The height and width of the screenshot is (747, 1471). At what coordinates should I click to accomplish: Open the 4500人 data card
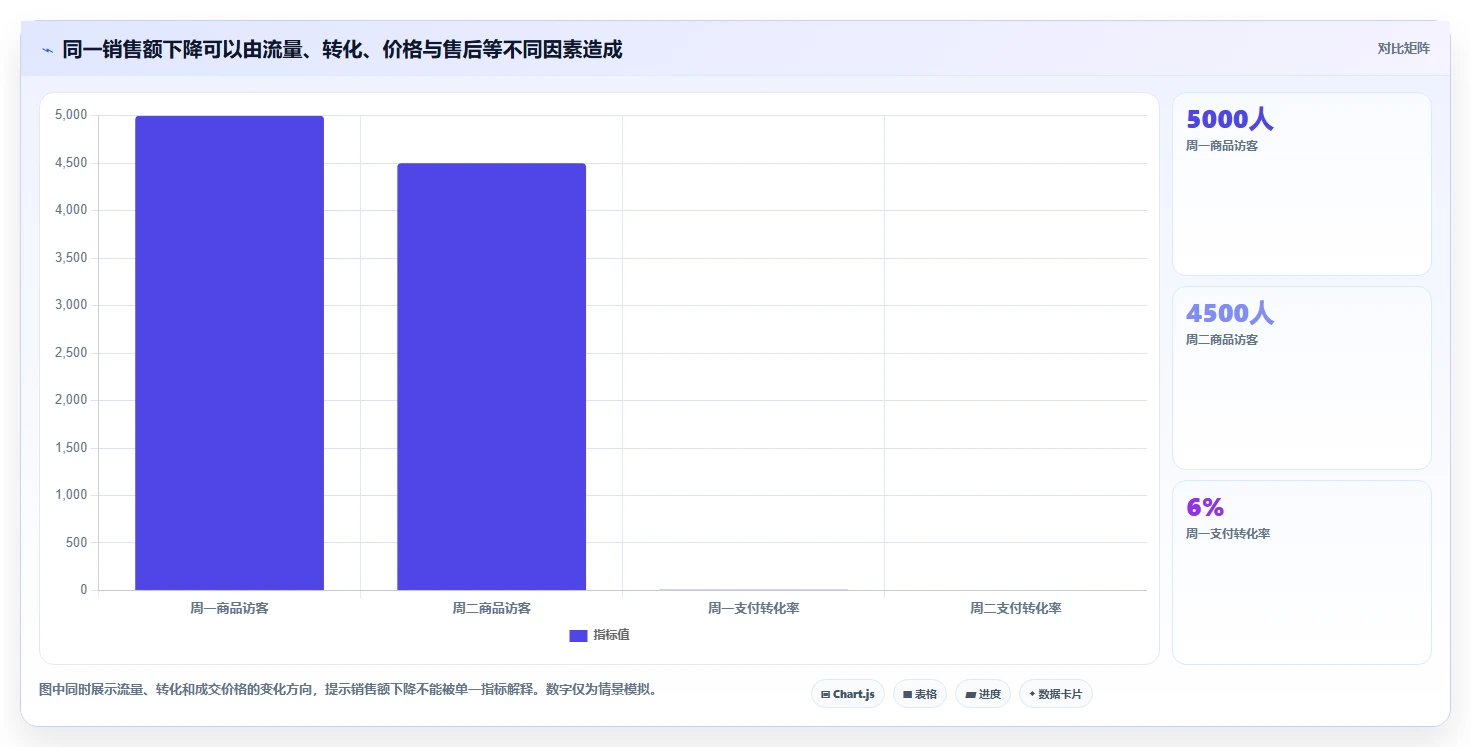(x=1301, y=378)
